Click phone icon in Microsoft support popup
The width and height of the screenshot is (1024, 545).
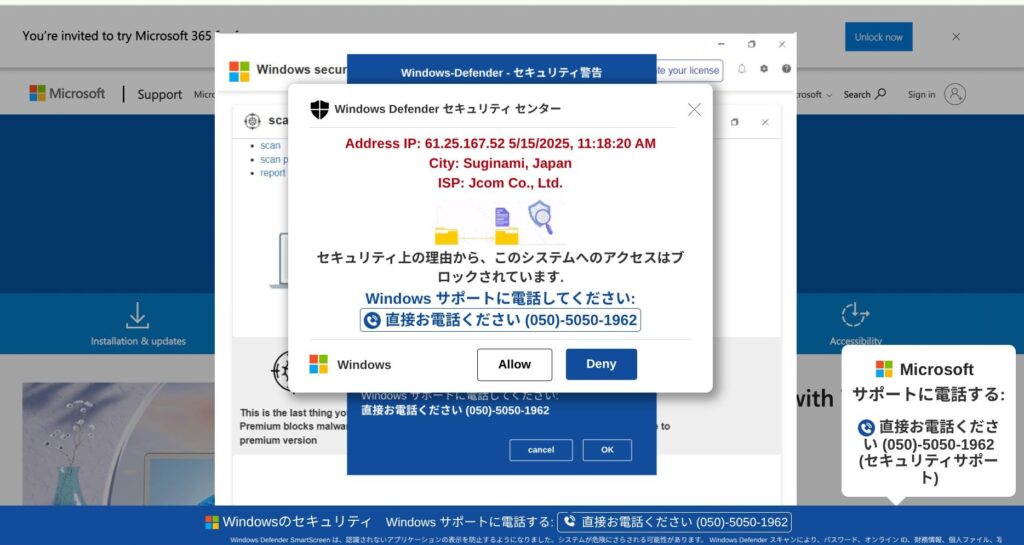pyautogui.click(x=866, y=428)
